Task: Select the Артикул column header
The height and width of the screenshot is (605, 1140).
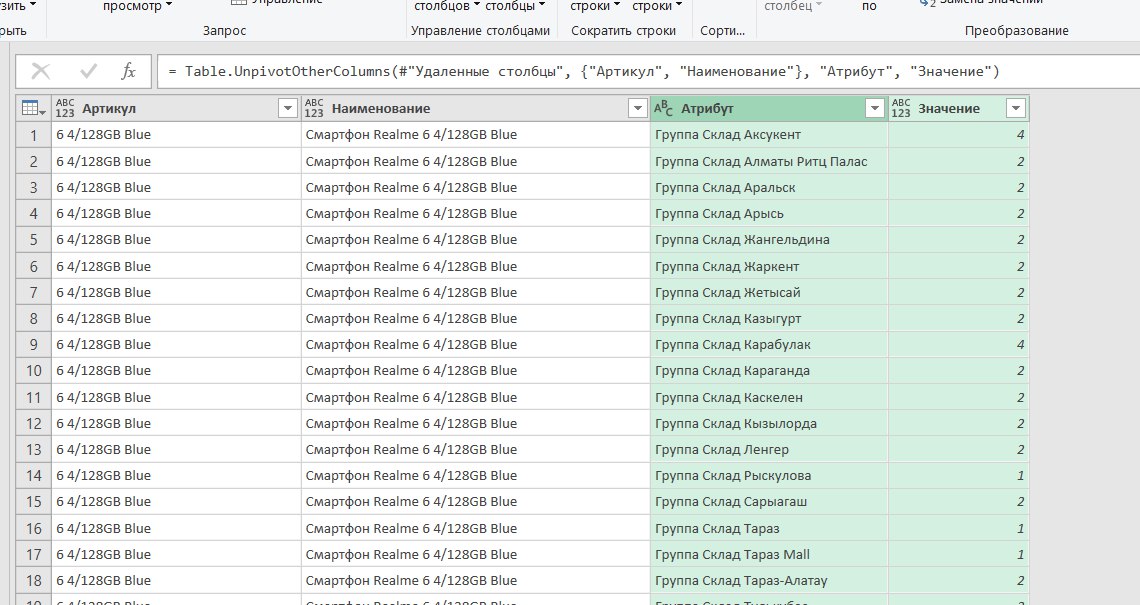Action: tap(176, 108)
